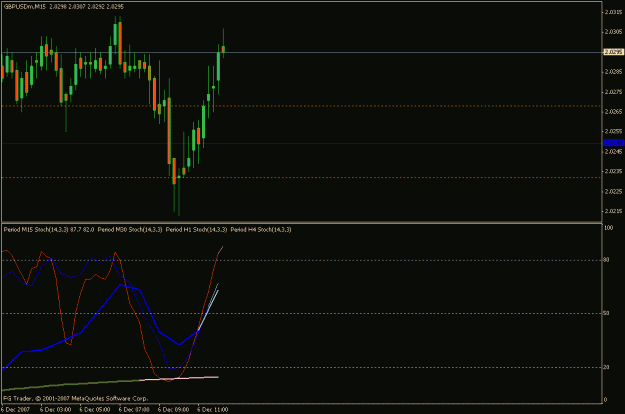Click the '6 Dec 09:00' time axis label
625x414 pixels.
(173, 410)
